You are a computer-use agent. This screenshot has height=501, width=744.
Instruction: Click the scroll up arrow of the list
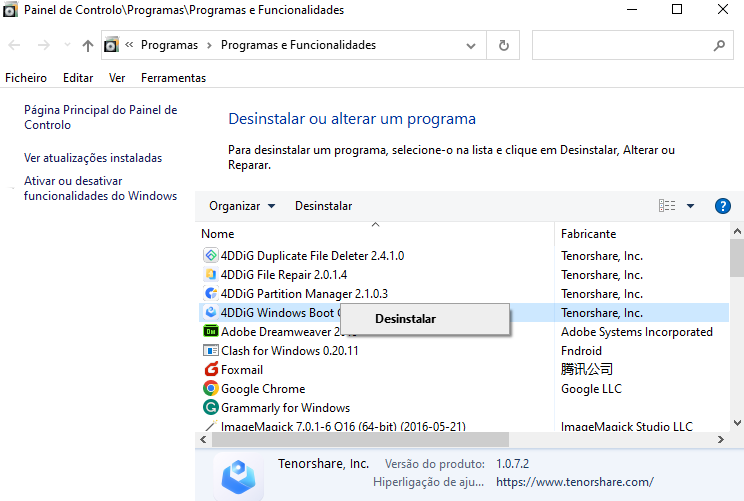(737, 232)
